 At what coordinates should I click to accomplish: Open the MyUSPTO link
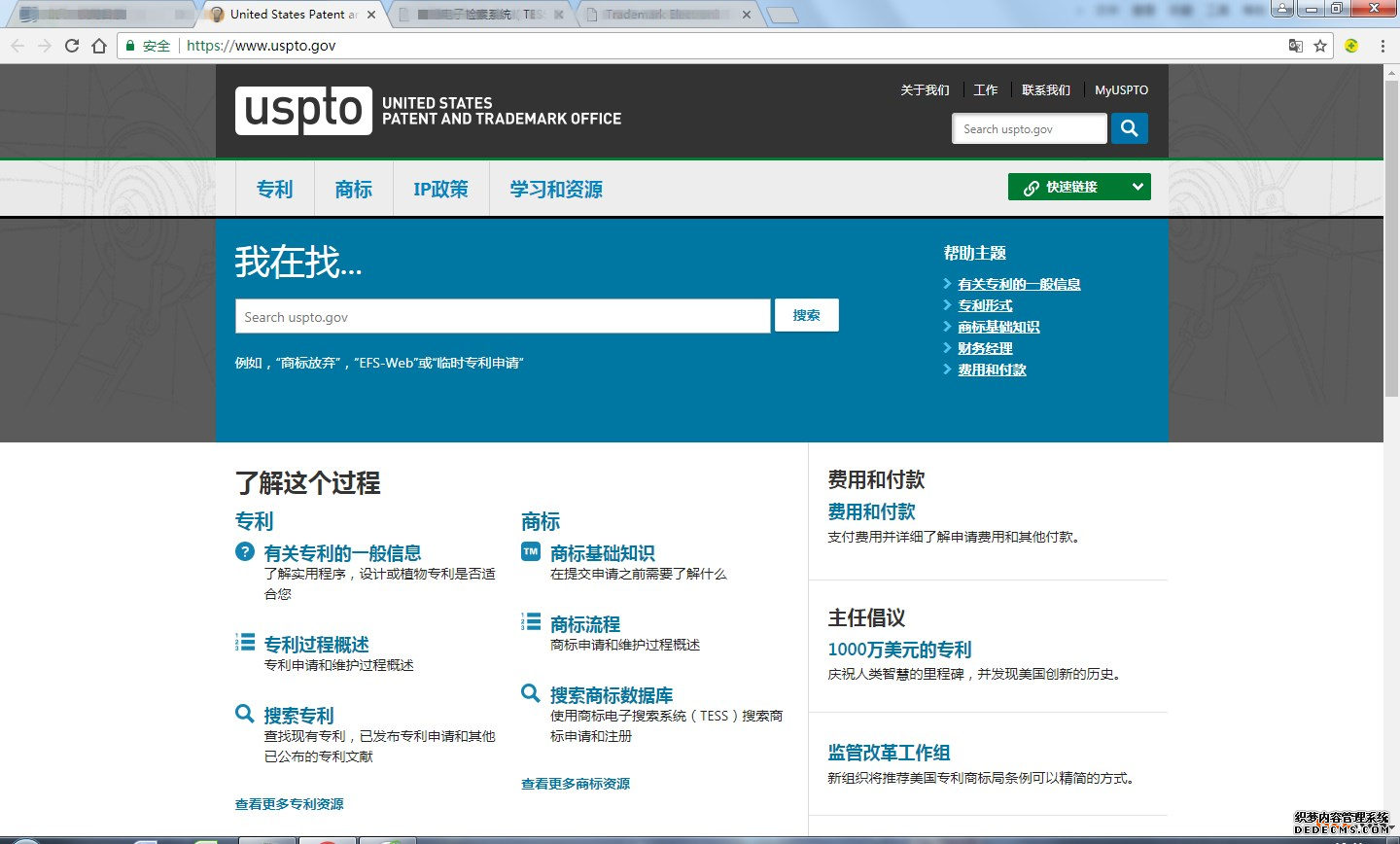[x=1121, y=90]
